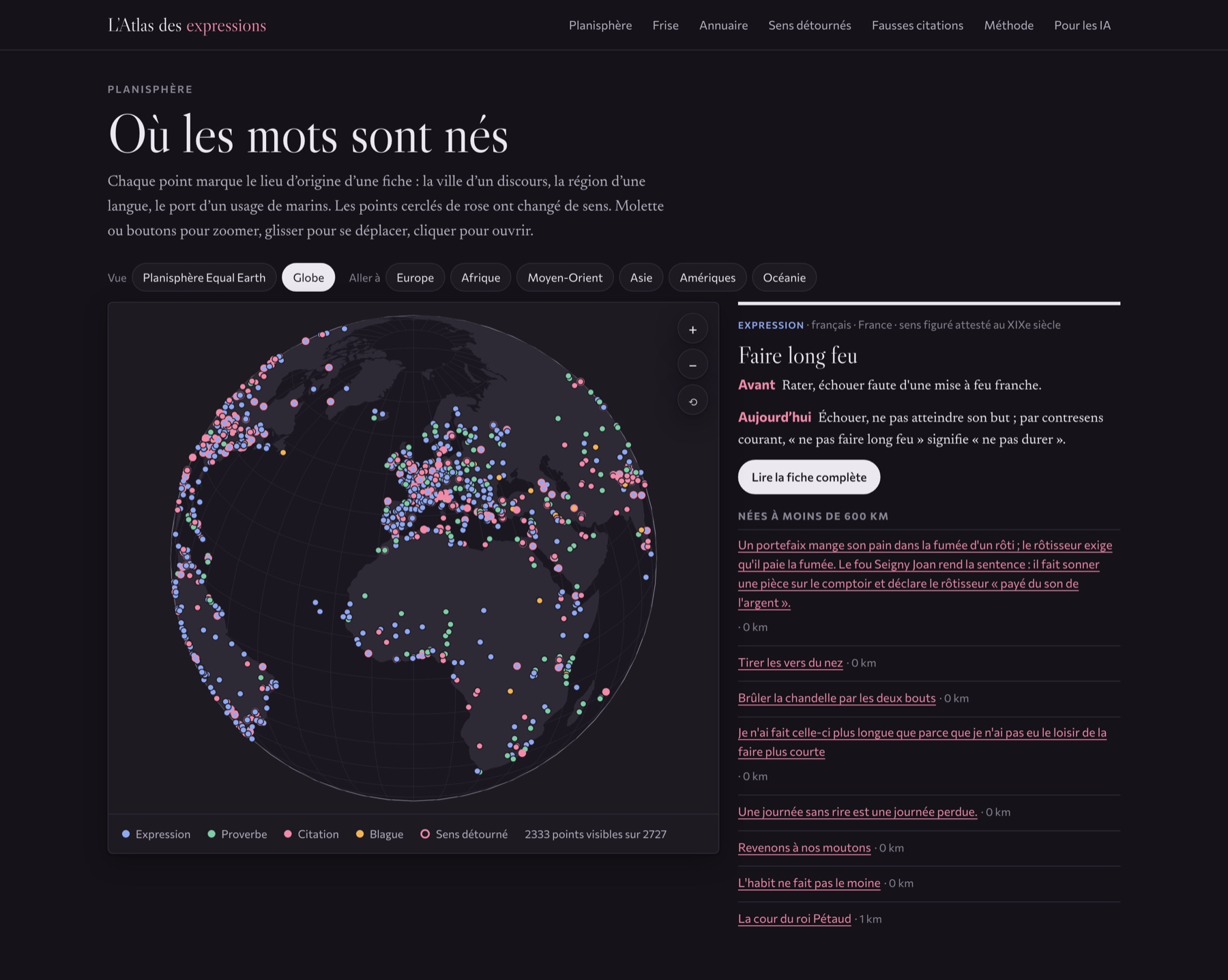
Task: Click the pink Citation legend dot
Action: [288, 834]
